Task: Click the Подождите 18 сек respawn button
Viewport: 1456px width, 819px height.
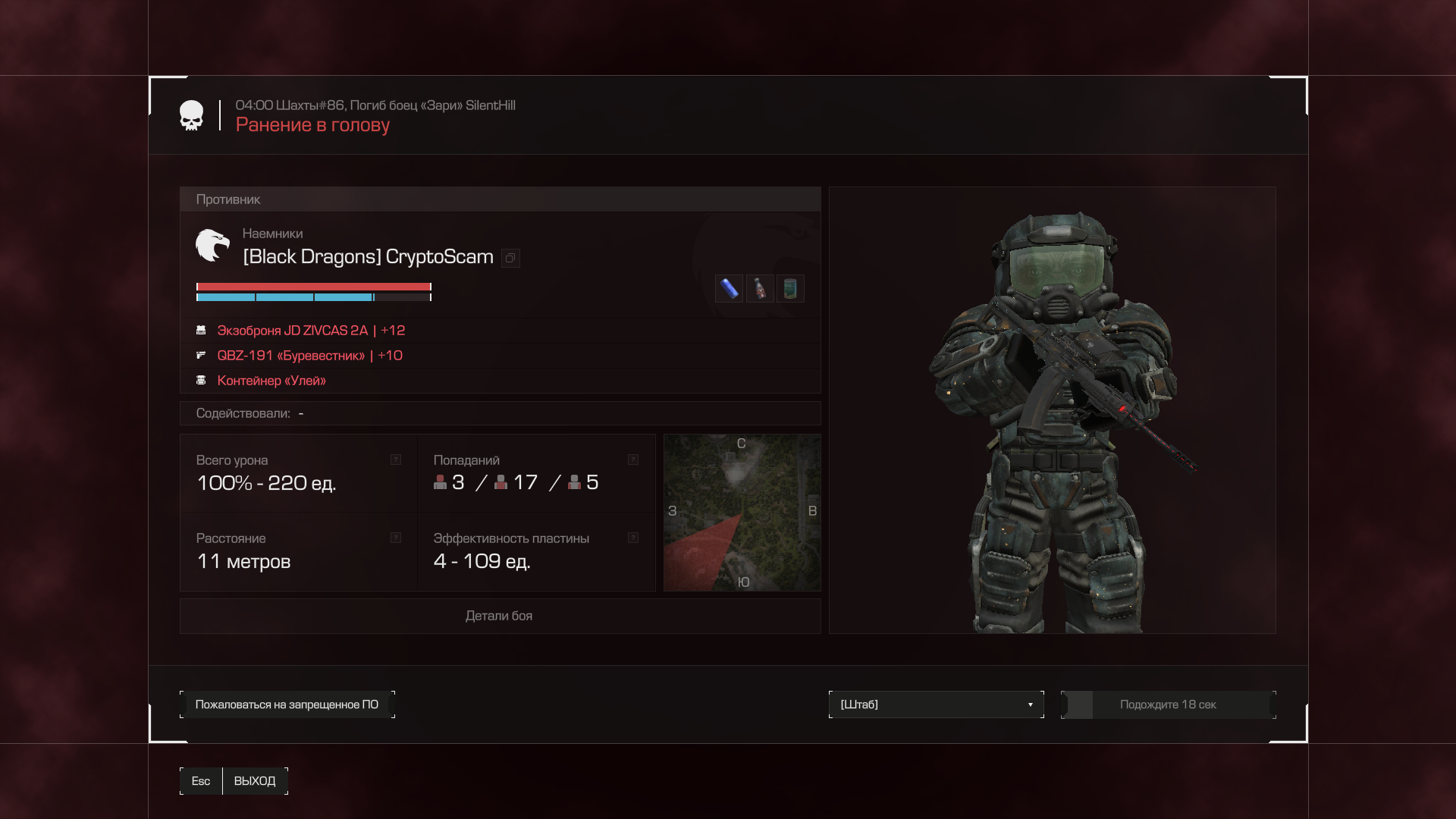Action: (1168, 704)
